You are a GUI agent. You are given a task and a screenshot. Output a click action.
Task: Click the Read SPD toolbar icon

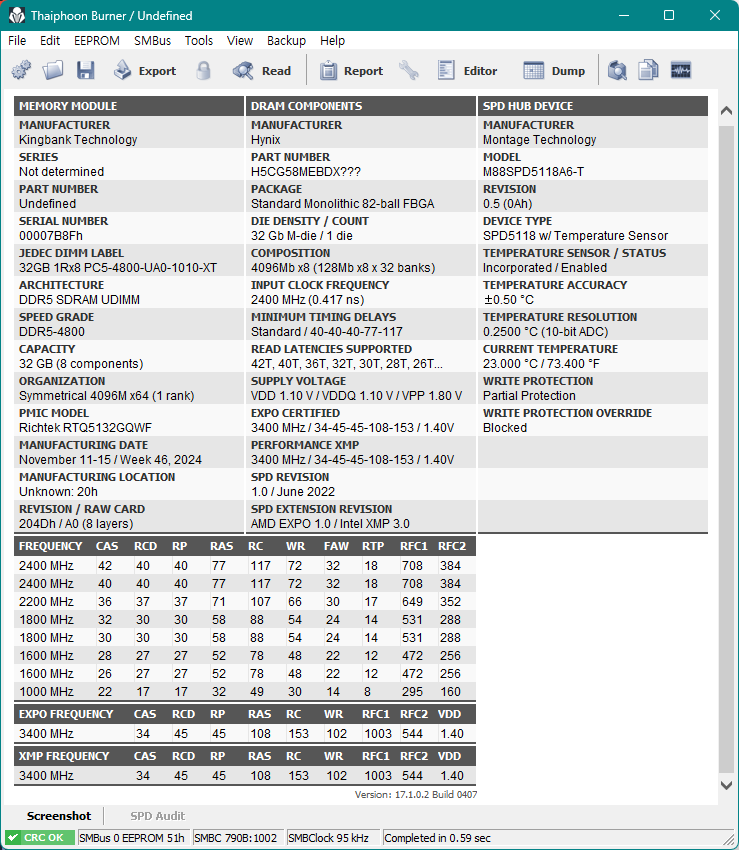tap(243, 70)
